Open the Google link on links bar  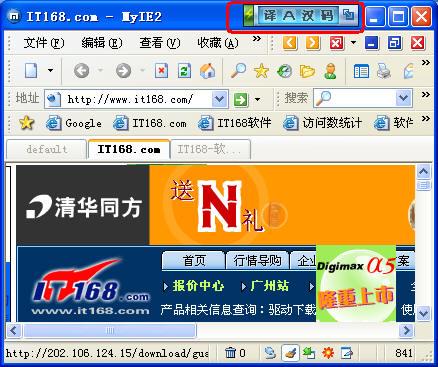[x=73, y=123]
